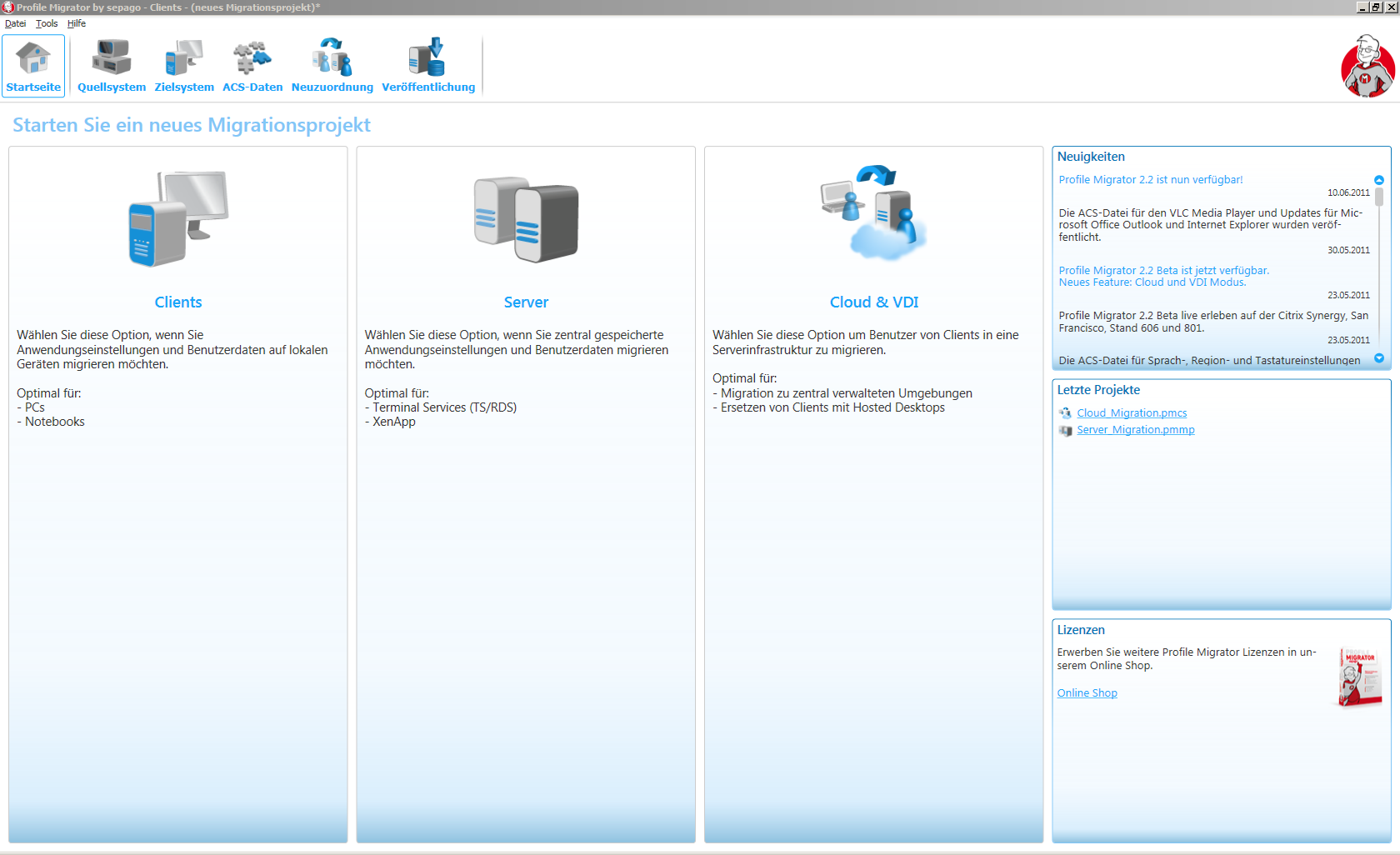This screenshot has height=855, width=1400.
Task: Close the Profile Migrator window
Action: tap(1390, 7)
